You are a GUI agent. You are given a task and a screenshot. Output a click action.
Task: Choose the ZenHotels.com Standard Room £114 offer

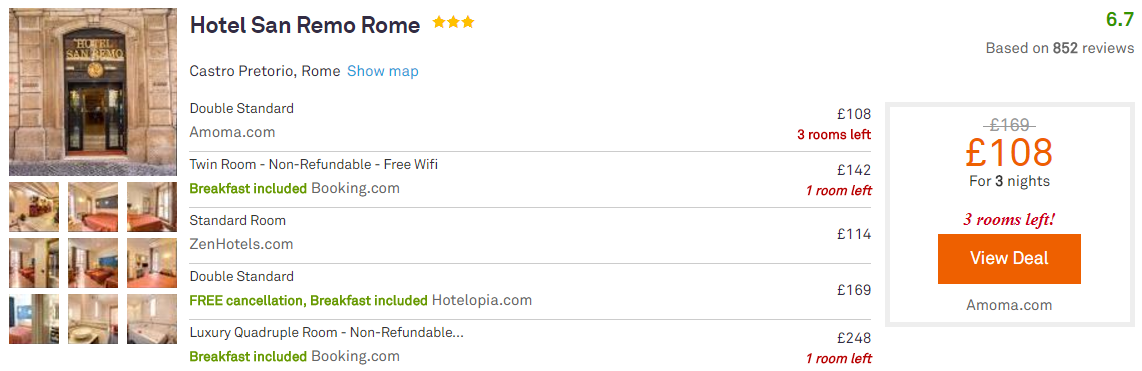[530, 233]
